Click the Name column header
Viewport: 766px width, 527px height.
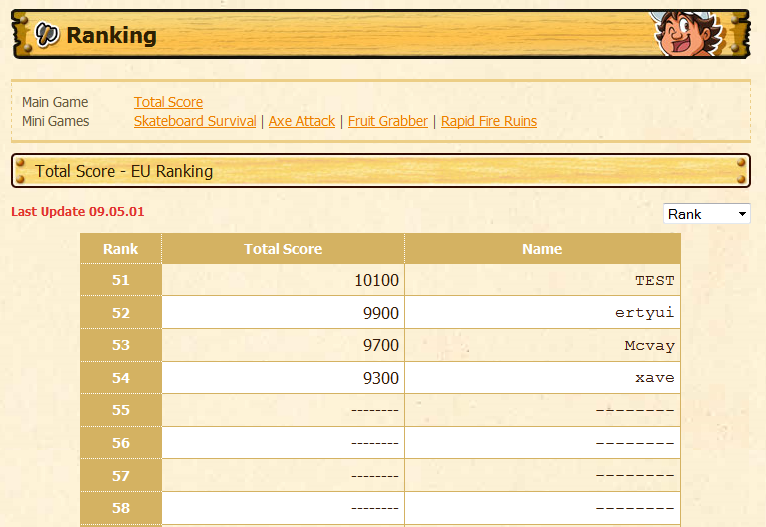(x=542, y=249)
